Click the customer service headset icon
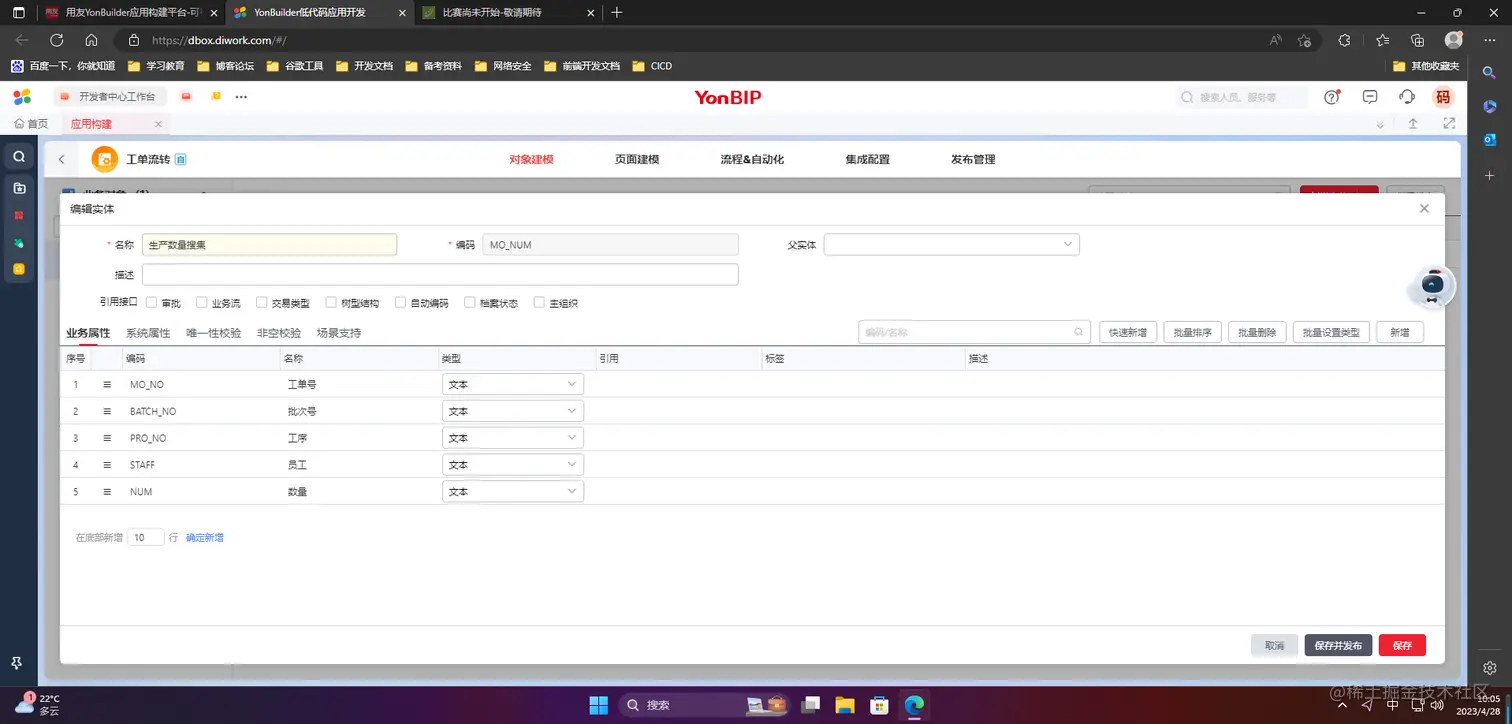This screenshot has height=724, width=1512. pyautogui.click(x=1406, y=97)
